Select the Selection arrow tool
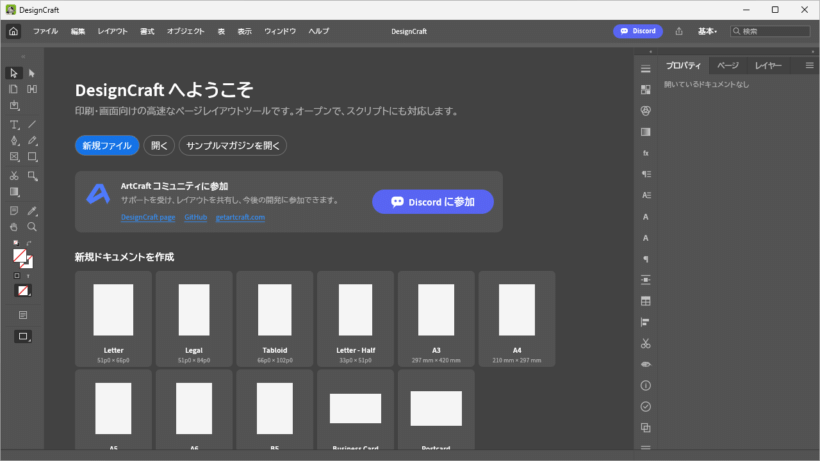Image resolution: width=820 pixels, height=461 pixels. click(x=14, y=73)
